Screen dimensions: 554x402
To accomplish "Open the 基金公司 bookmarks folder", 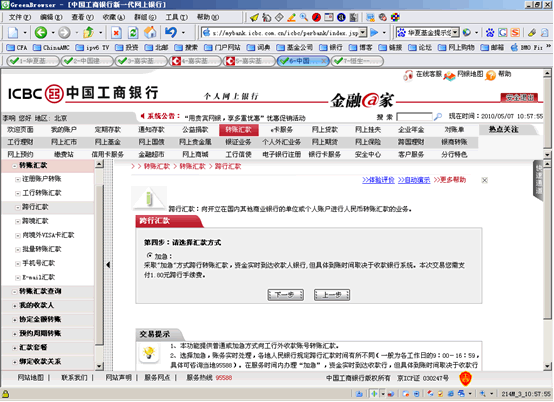I will 295,47.
